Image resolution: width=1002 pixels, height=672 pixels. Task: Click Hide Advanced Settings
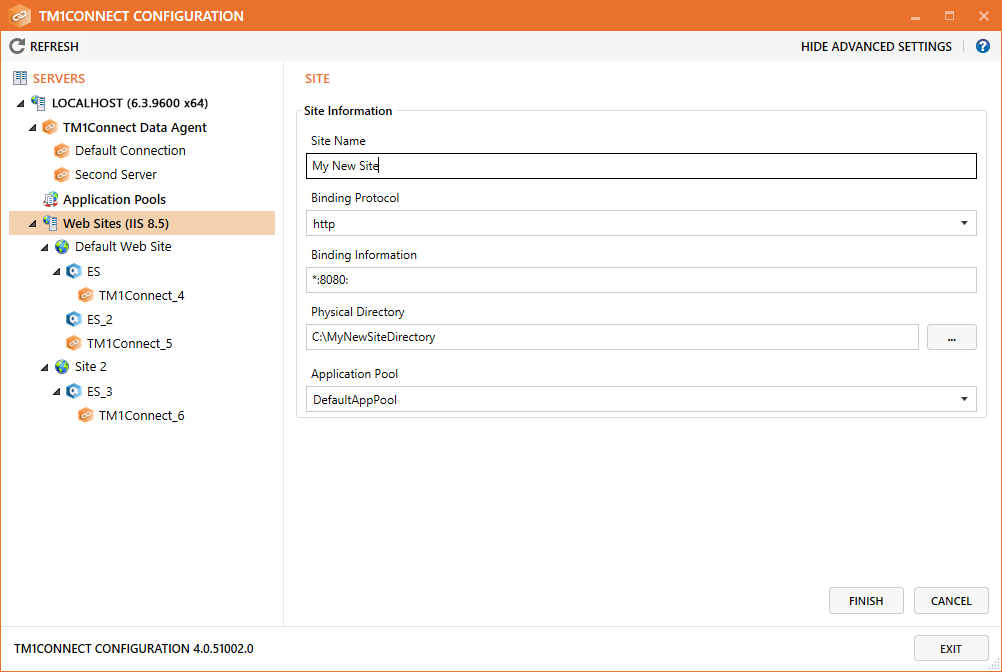pos(876,47)
